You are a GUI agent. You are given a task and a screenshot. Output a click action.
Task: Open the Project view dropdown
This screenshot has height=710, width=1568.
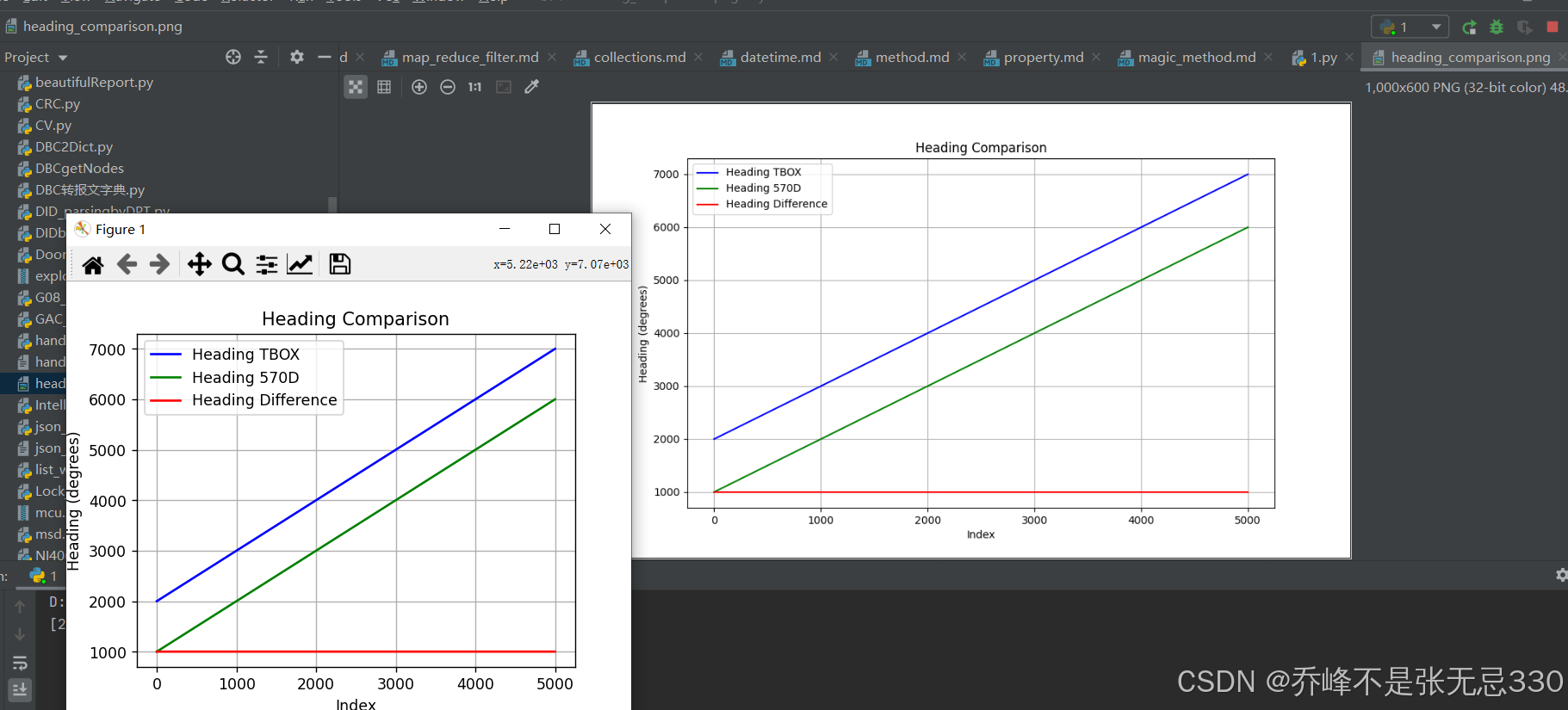36,58
